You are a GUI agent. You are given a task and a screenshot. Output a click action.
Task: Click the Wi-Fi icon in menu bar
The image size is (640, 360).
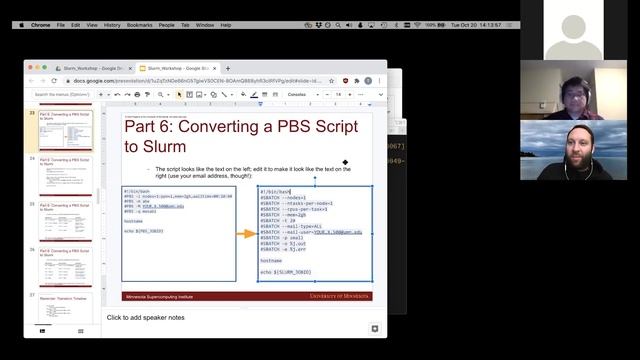tap(417, 25)
